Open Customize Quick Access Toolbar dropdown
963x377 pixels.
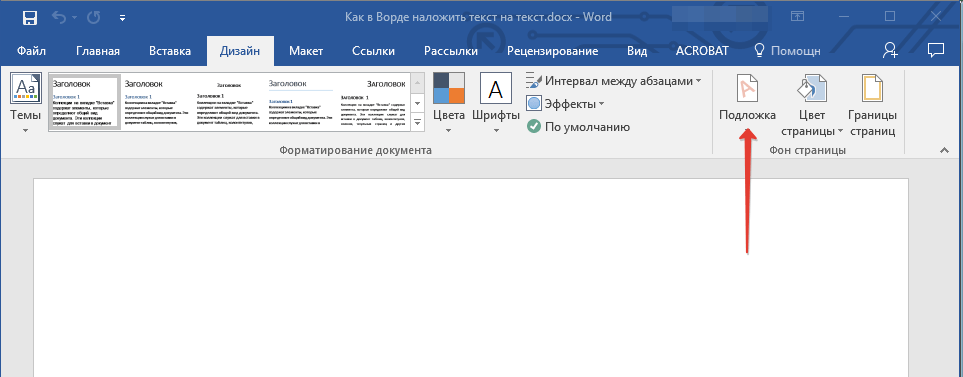tap(123, 18)
